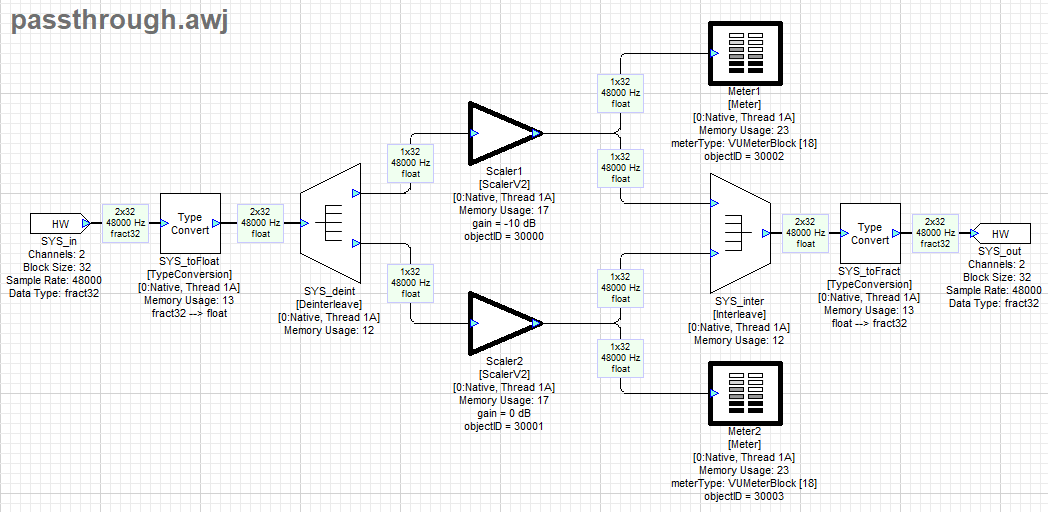Select the Scaler1 amplifier triangle block
The height and width of the screenshot is (512, 1048).
[x=500, y=132]
